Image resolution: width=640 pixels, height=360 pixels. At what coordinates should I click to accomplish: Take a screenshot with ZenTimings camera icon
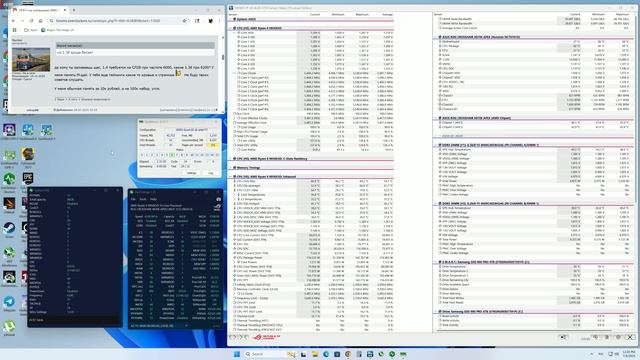[x=218, y=199]
